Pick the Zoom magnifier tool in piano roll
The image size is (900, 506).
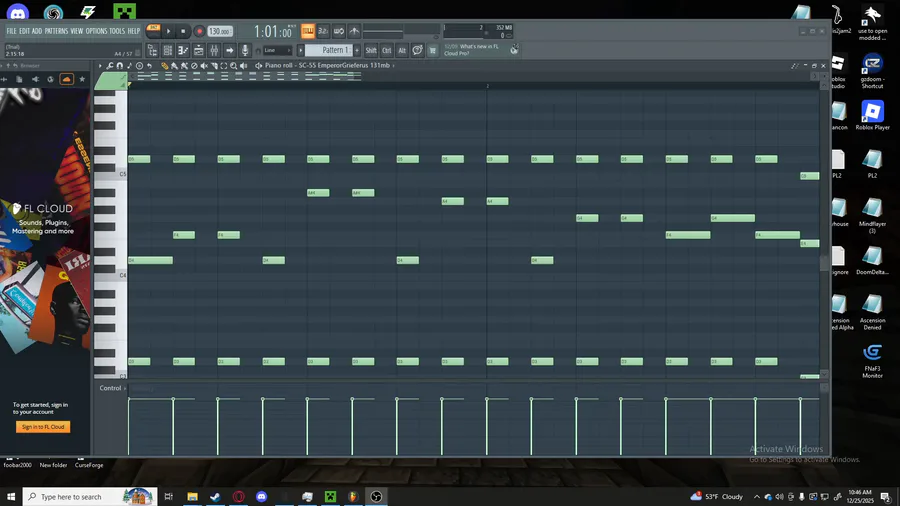tap(234, 65)
